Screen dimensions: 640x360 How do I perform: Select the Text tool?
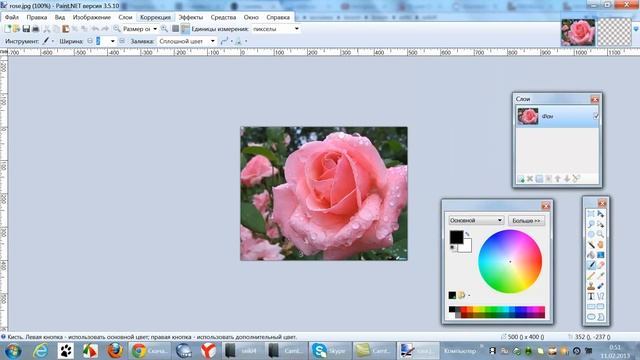click(591, 296)
